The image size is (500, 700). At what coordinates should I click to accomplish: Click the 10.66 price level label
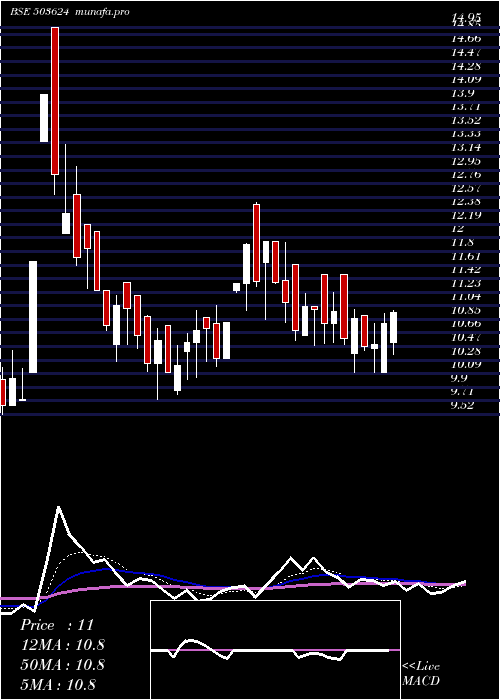click(466, 324)
